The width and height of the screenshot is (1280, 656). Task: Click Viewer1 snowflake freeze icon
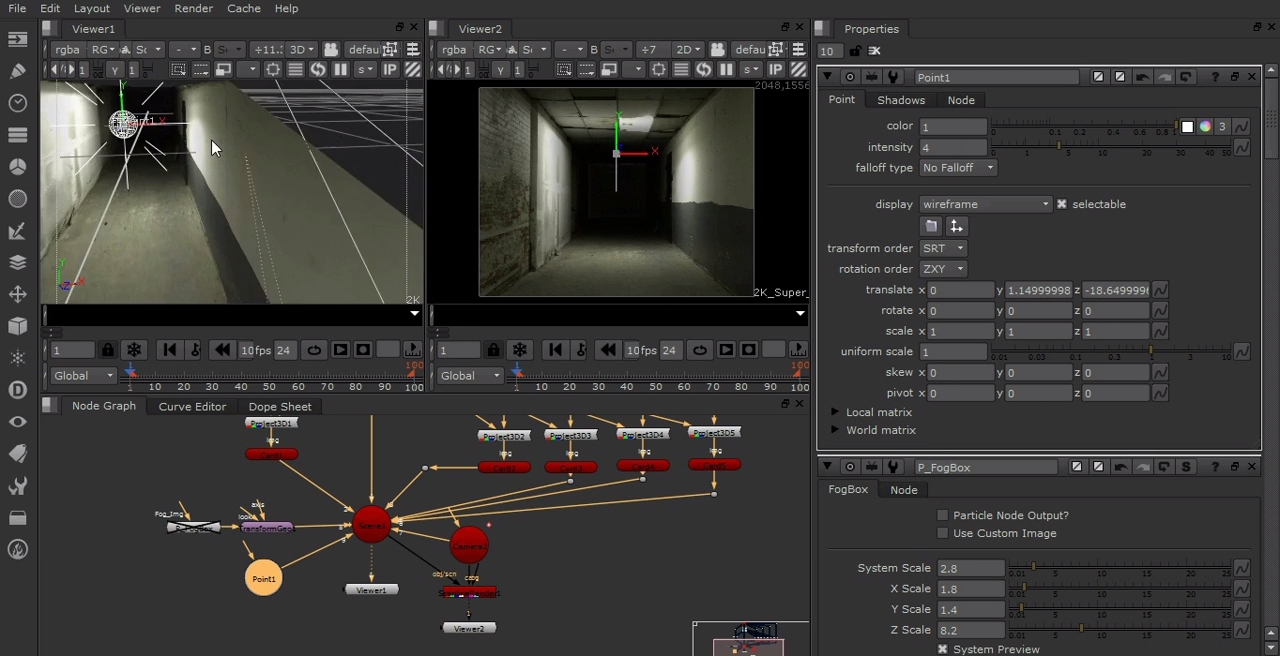click(x=134, y=350)
